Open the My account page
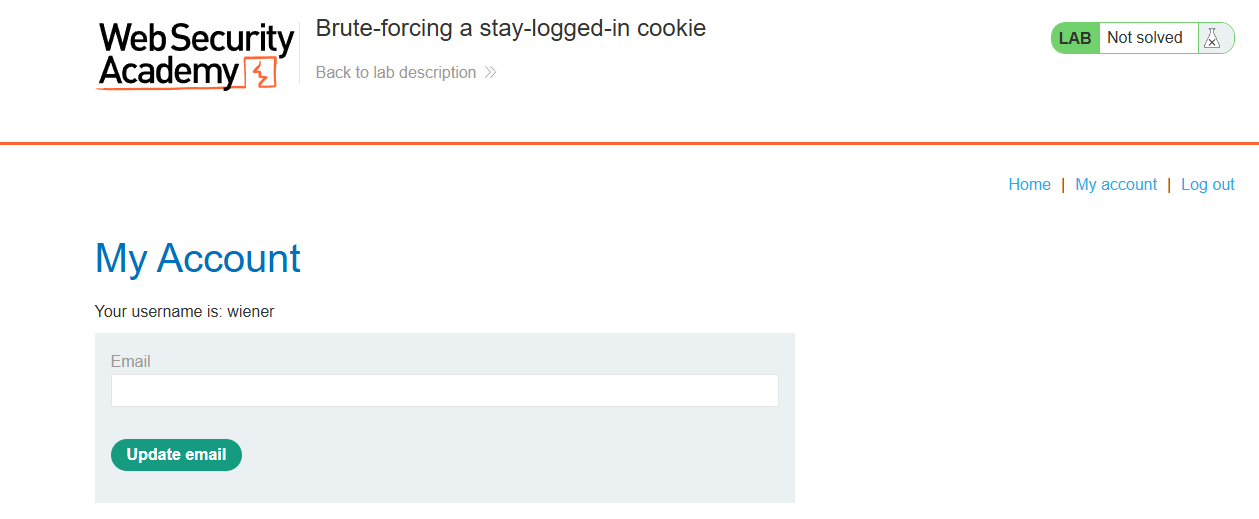 (x=1116, y=184)
